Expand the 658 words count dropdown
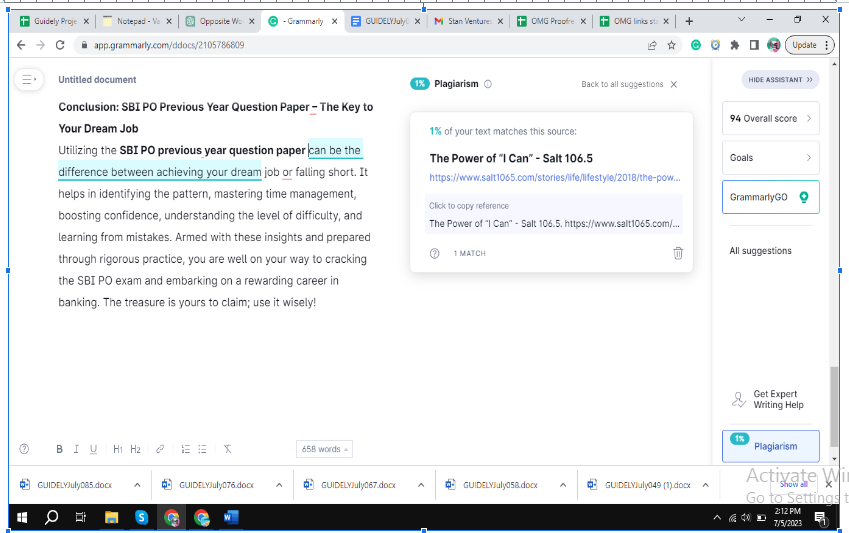This screenshot has height=533, width=849. pyautogui.click(x=324, y=449)
